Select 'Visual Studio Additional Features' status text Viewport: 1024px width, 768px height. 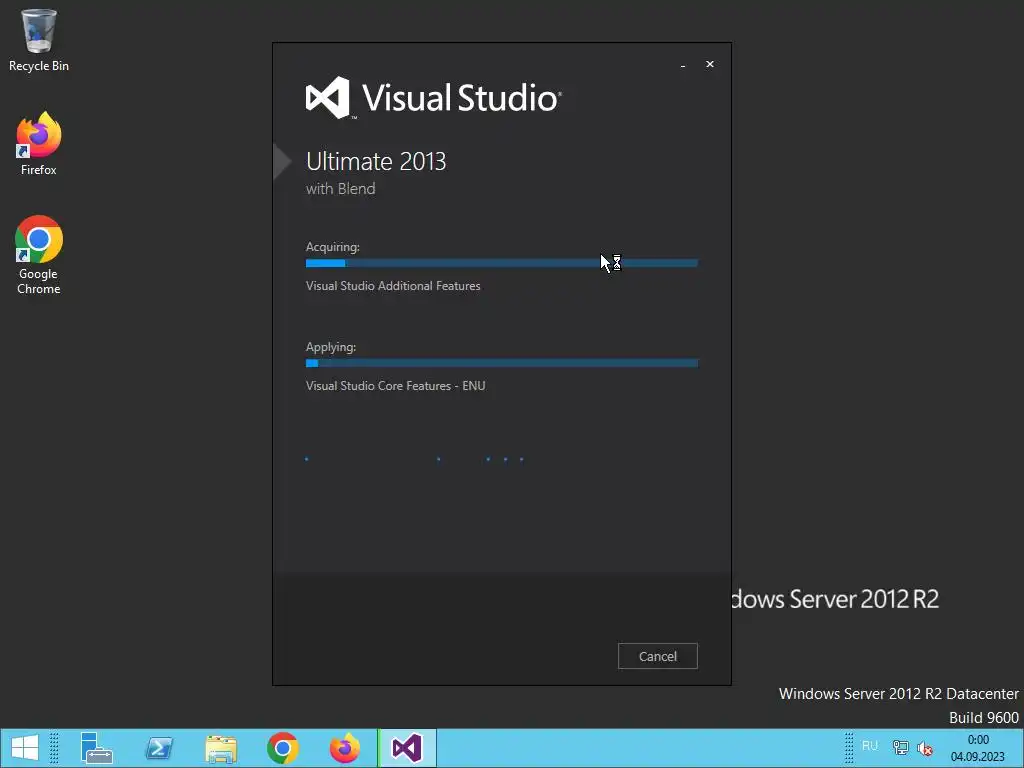393,286
